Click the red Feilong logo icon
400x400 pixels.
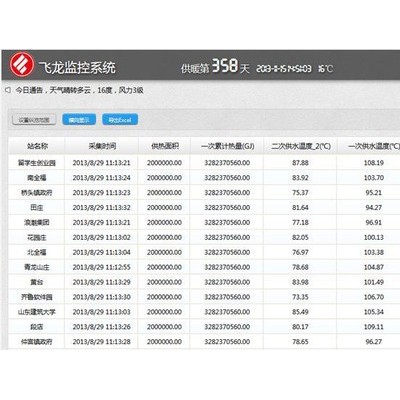(22, 64)
